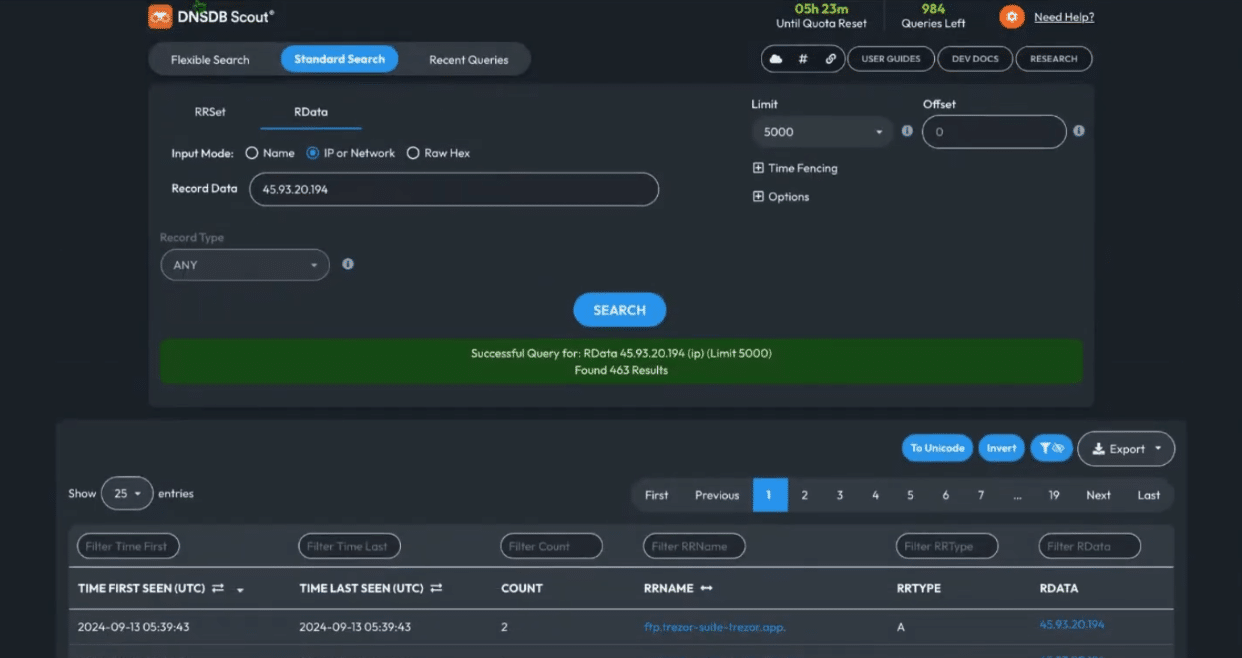This screenshot has width=1242, height=658.
Task: Click the To Unicode button
Action: point(937,448)
